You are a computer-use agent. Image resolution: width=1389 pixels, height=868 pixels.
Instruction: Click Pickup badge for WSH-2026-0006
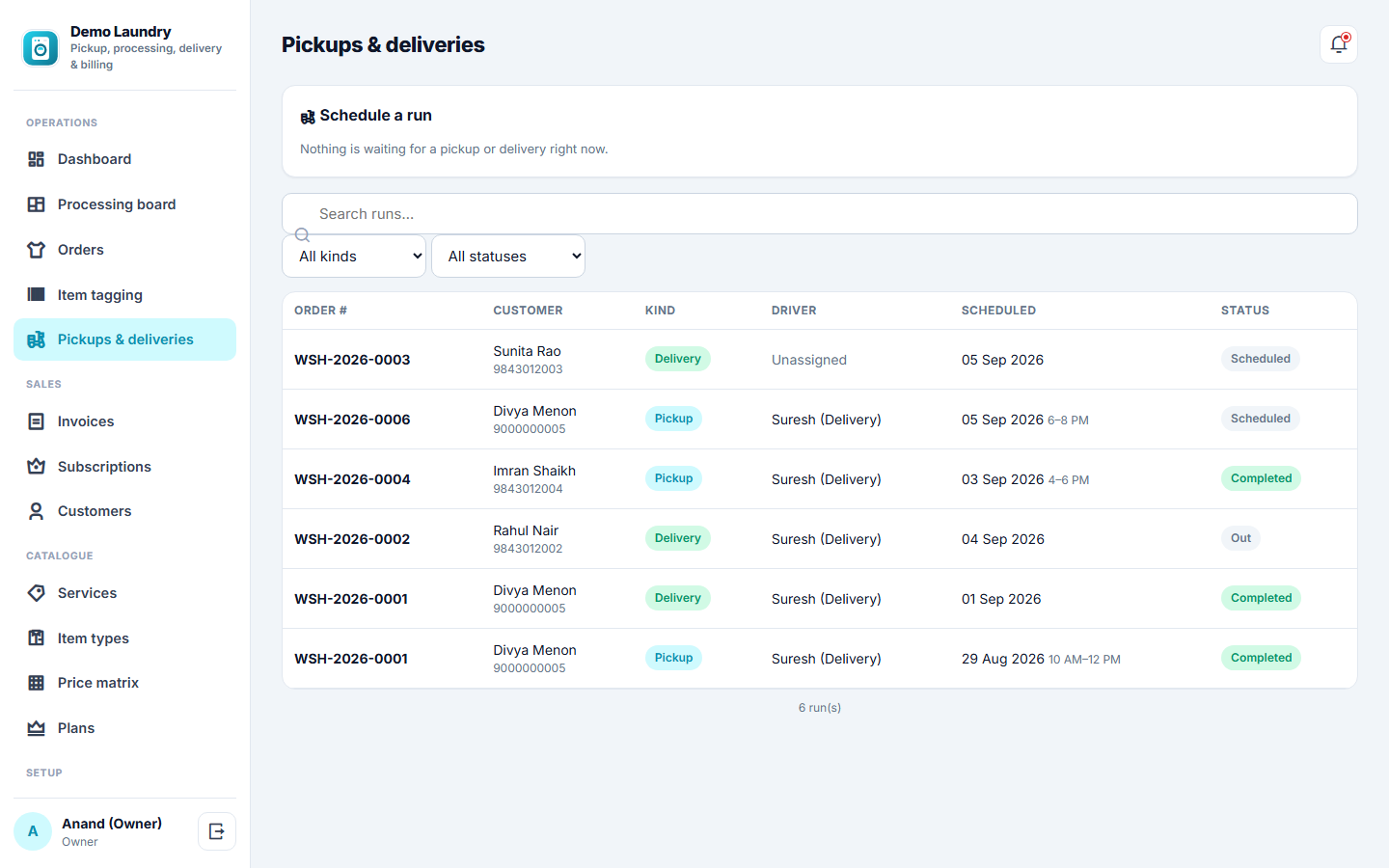coord(673,419)
